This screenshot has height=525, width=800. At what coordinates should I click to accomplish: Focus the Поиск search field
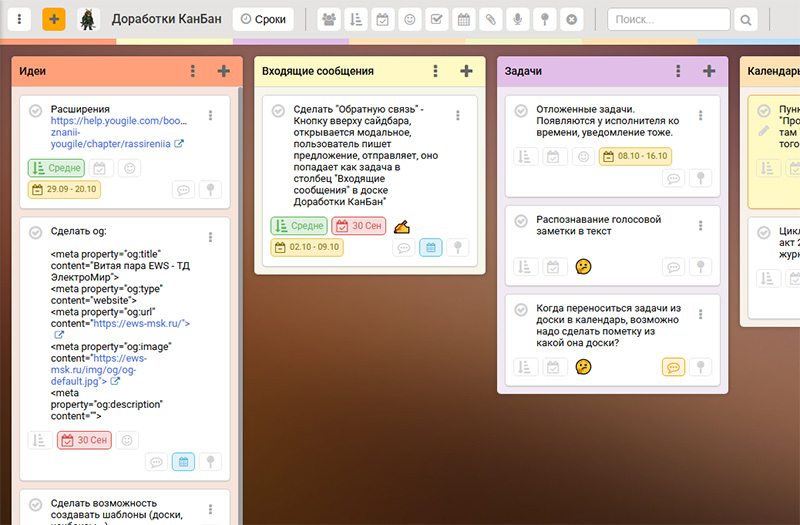(x=668, y=19)
